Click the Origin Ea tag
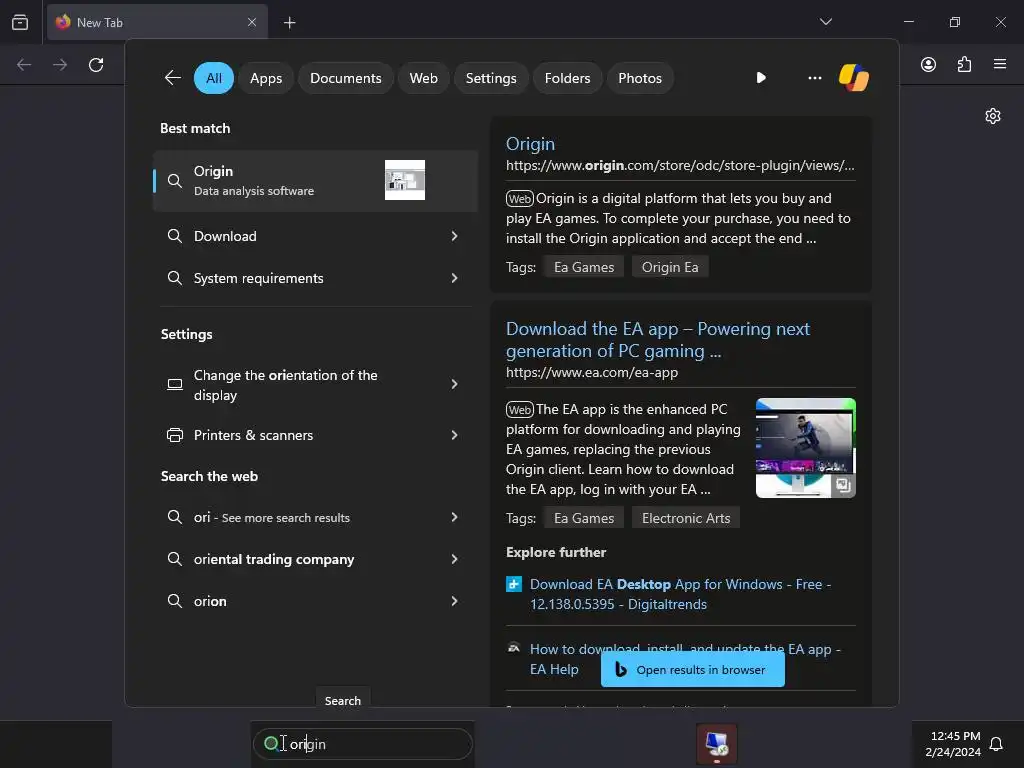The width and height of the screenshot is (1024, 768). click(x=669, y=267)
